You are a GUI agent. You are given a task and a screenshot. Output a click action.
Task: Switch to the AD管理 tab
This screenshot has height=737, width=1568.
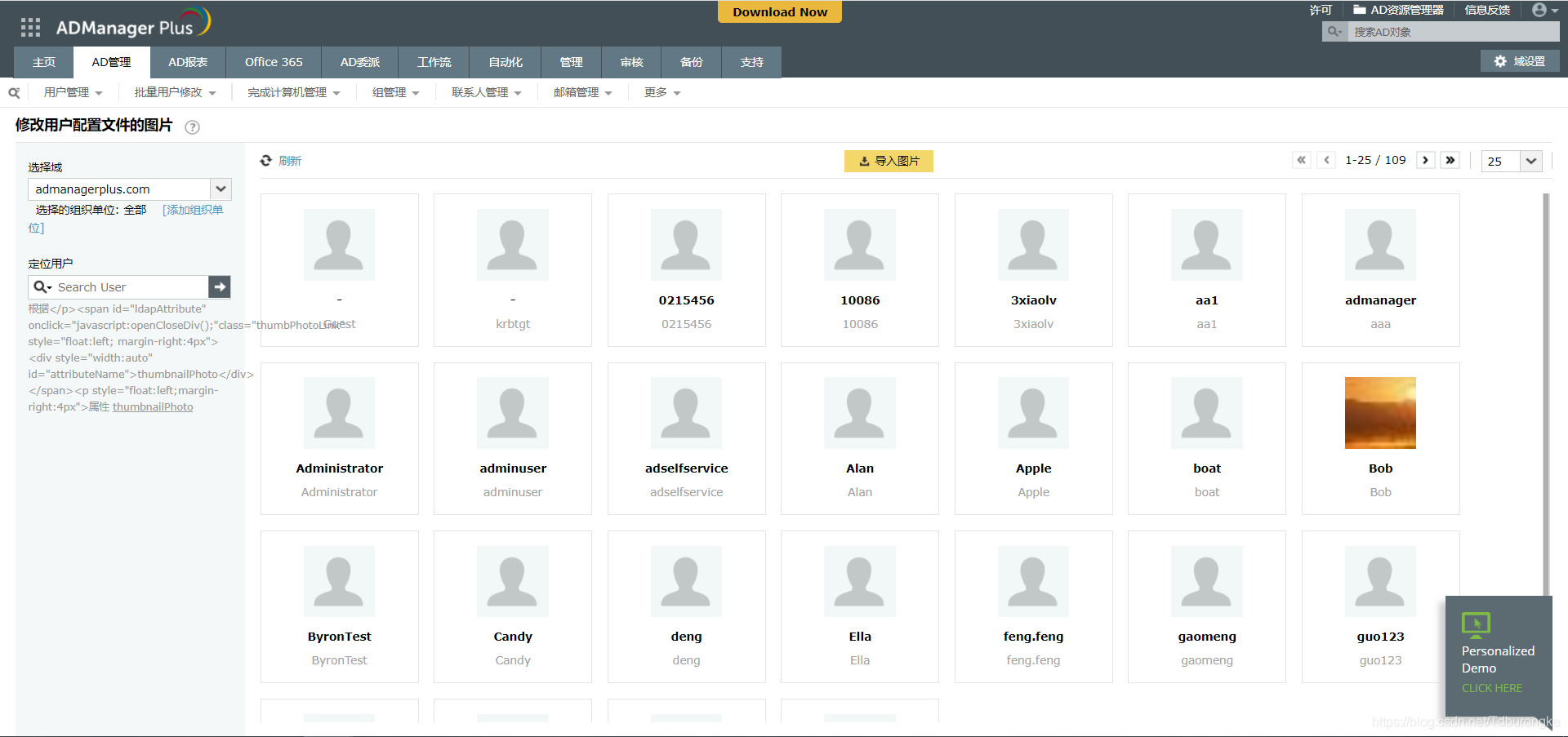111,62
